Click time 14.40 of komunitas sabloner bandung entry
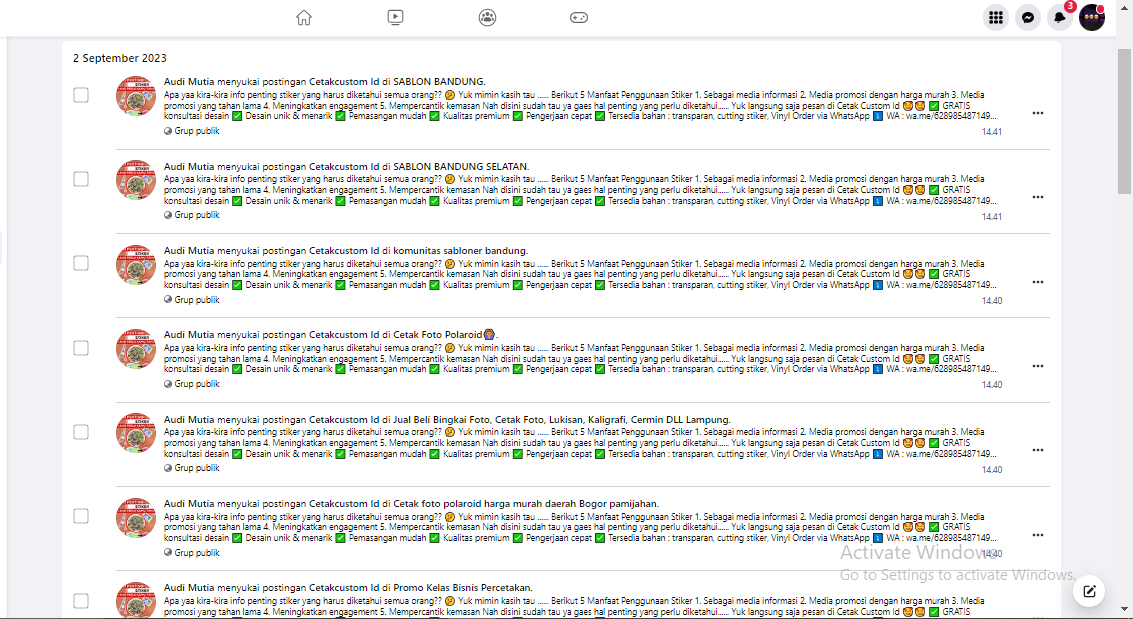The image size is (1133, 619). pos(991,300)
